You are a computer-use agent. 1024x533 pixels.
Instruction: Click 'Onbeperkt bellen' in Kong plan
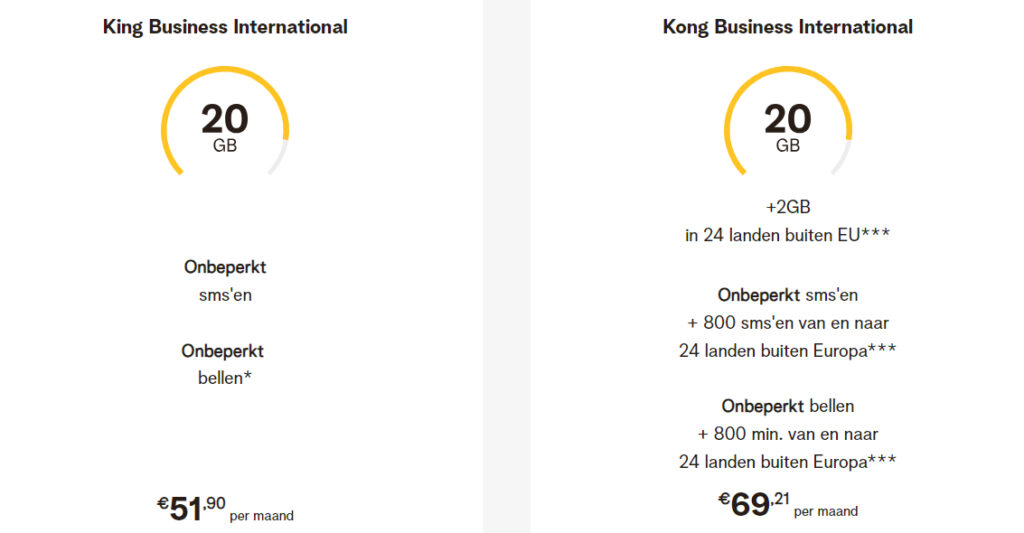(788, 406)
